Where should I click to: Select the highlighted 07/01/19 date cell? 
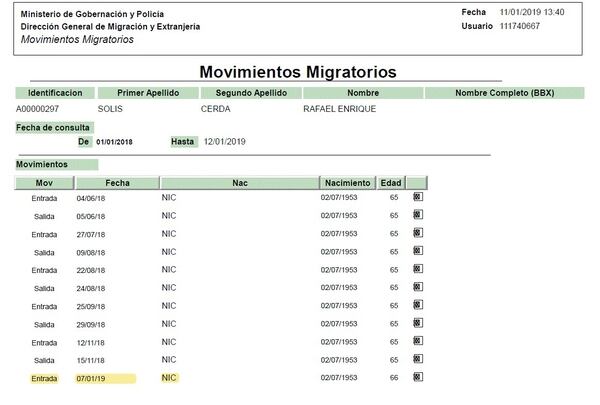[105, 379]
